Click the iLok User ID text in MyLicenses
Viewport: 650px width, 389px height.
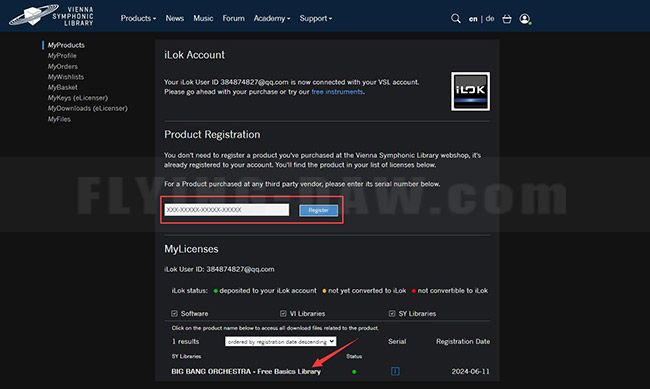(219, 269)
